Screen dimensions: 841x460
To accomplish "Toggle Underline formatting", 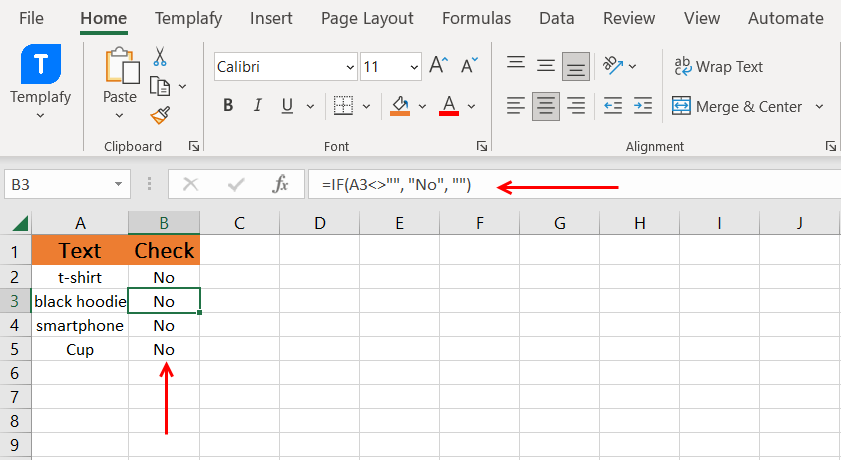I will tap(287, 106).
